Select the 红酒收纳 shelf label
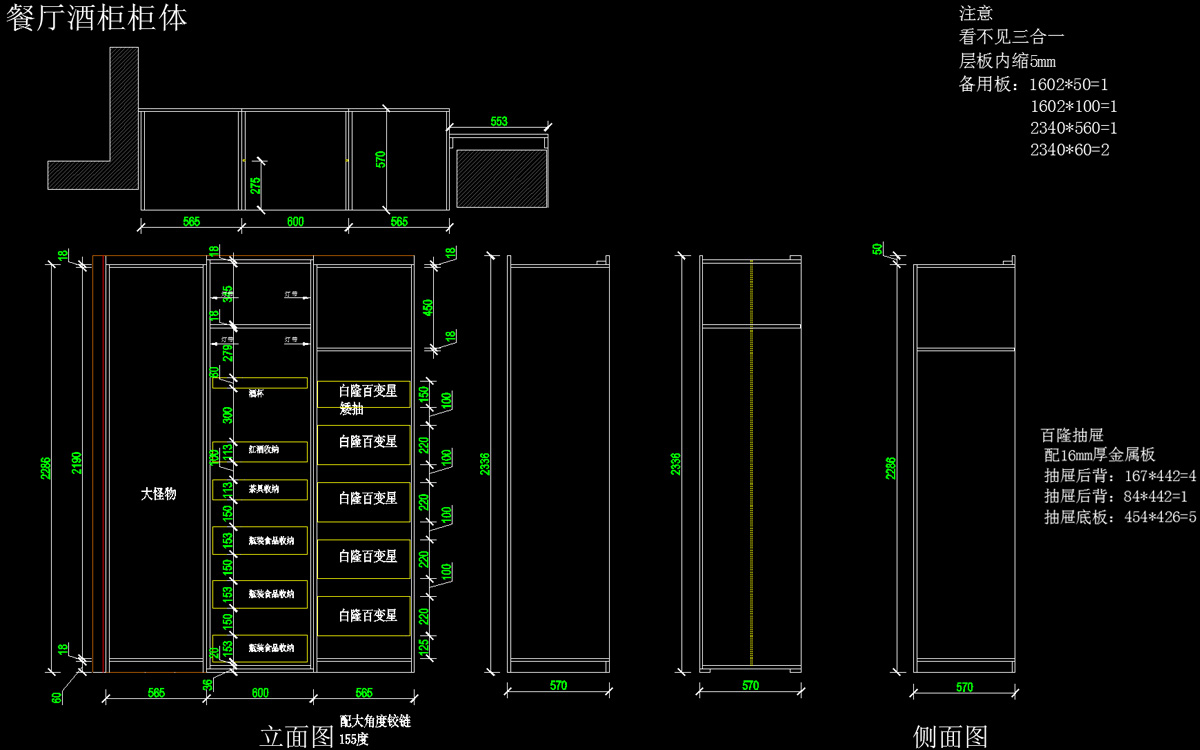Image resolution: width=1200 pixels, height=750 pixels. tap(263, 451)
